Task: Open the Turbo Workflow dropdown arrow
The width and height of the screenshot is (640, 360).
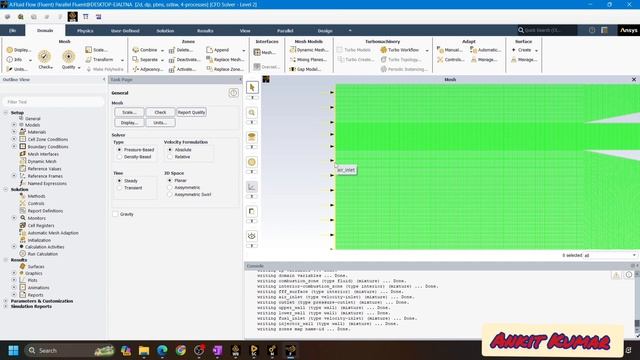Action: coord(427,50)
